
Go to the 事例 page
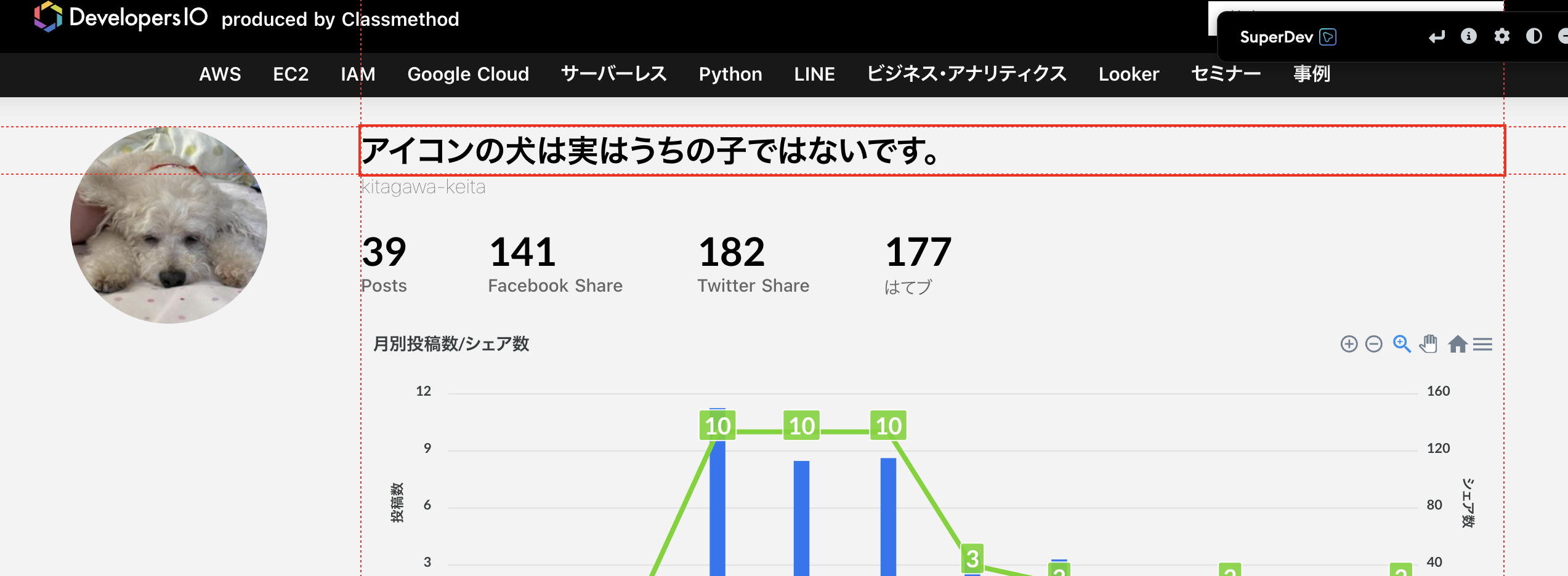click(1312, 74)
